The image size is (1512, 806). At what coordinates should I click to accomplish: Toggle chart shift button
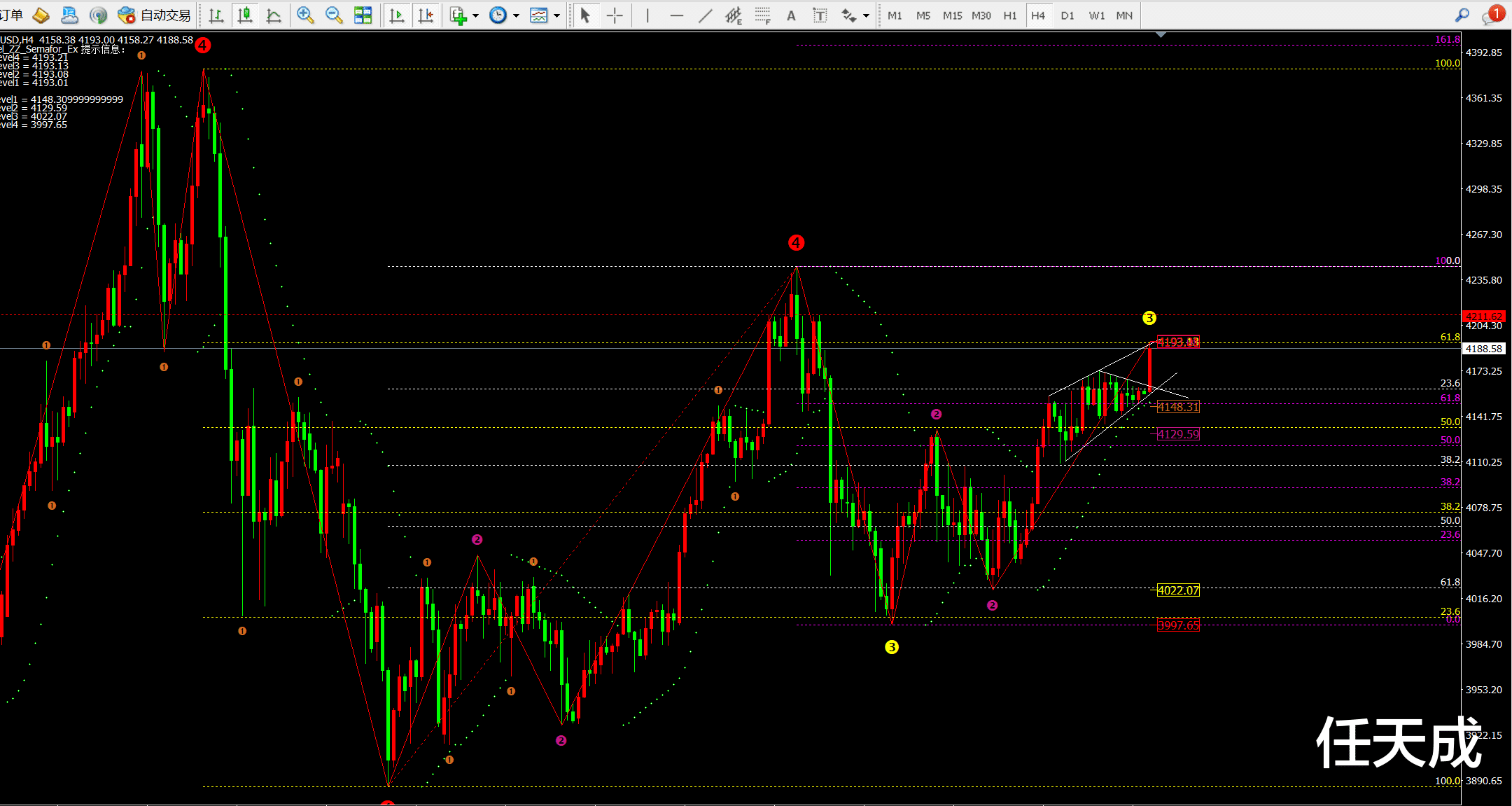tap(426, 15)
